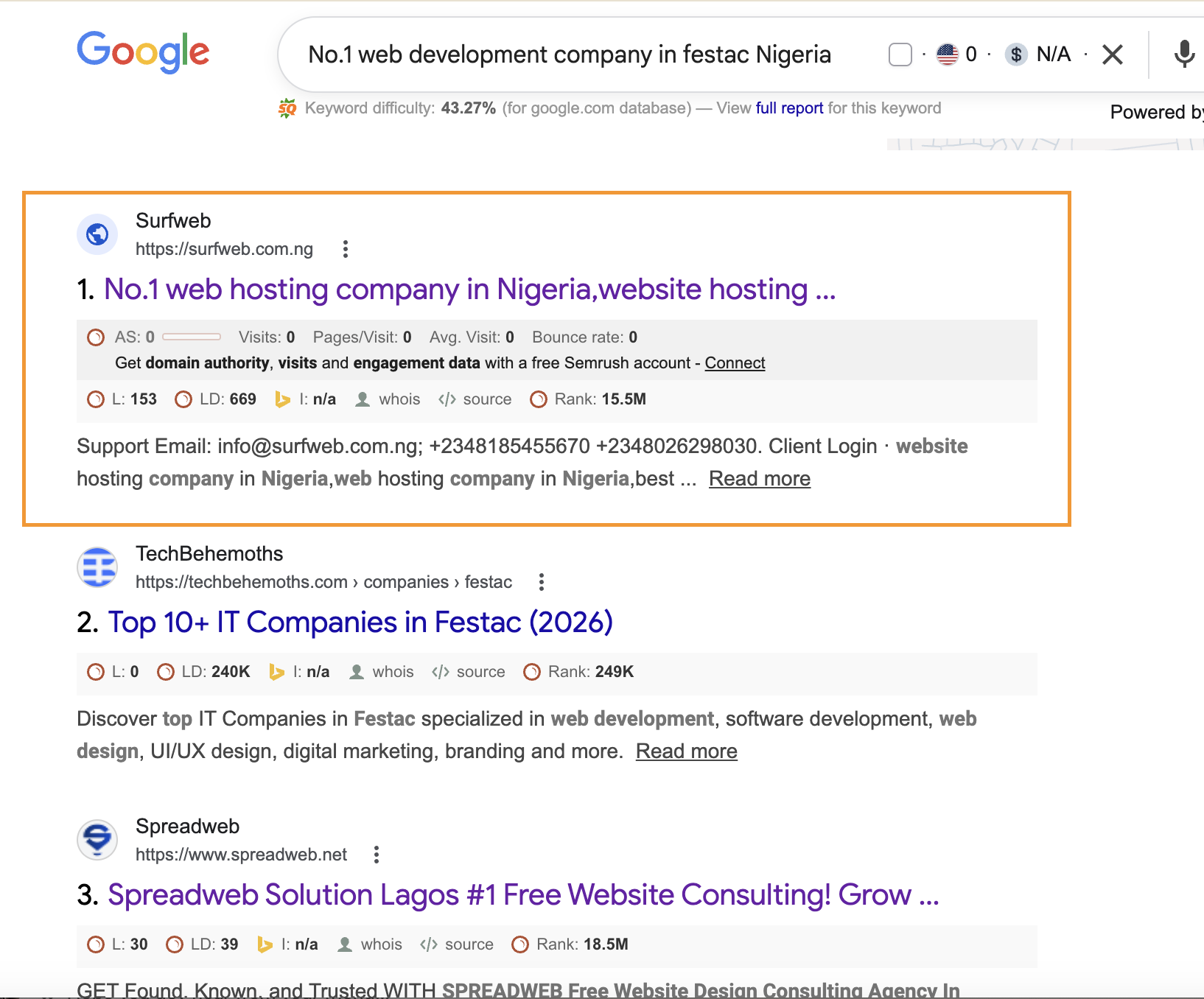1204x999 pixels.
Task: Click the TechBehemoths site favicon
Action: coord(97,567)
